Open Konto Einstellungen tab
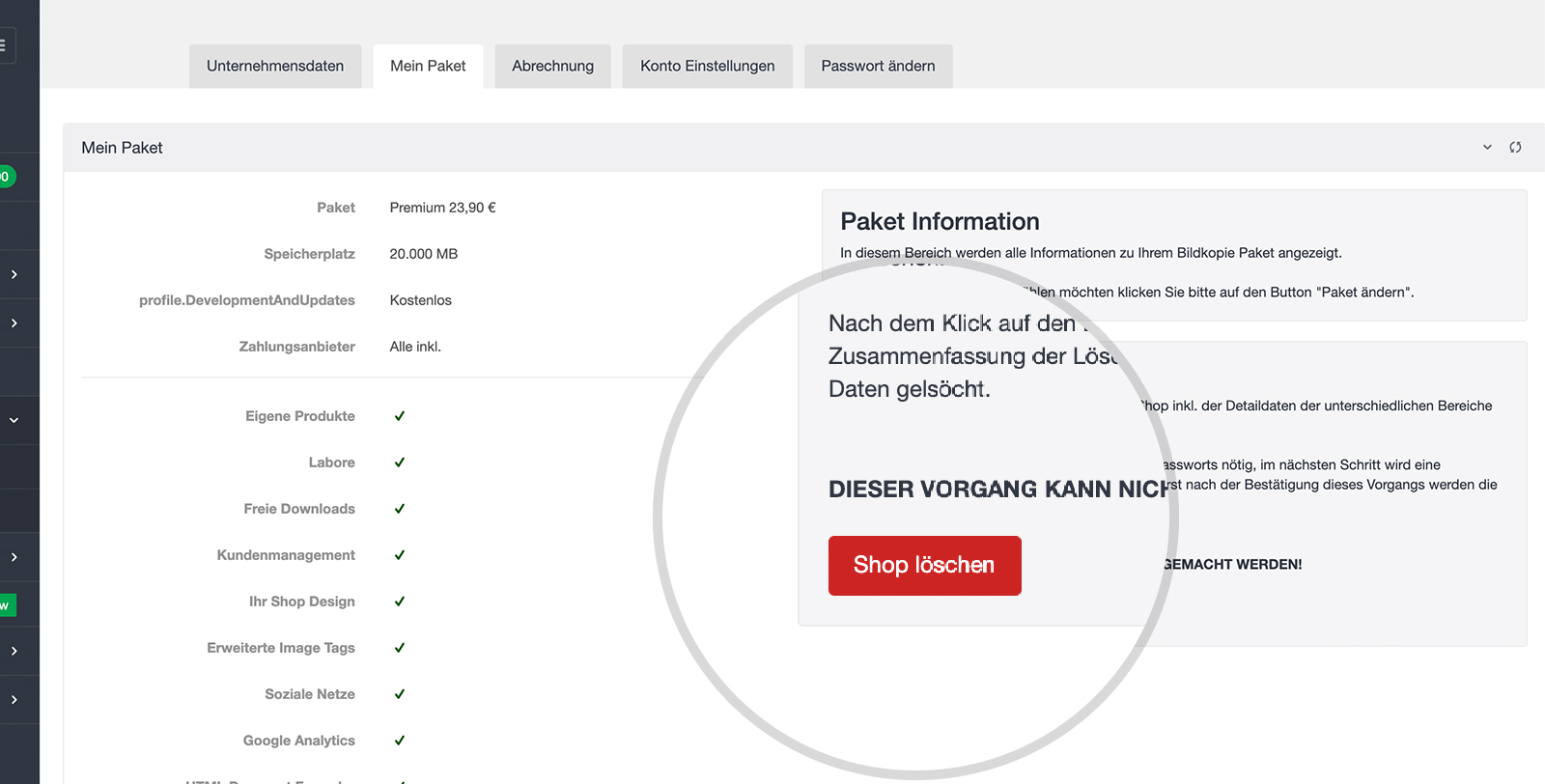Viewport: 1545px width, 784px height. (x=707, y=66)
